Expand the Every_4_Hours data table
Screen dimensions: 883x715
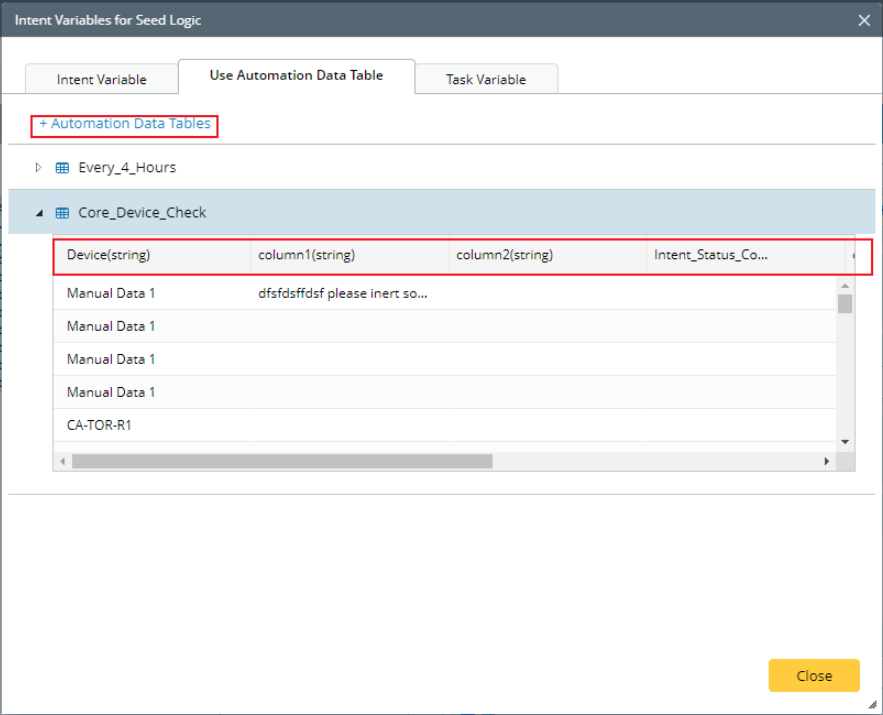coord(39,167)
